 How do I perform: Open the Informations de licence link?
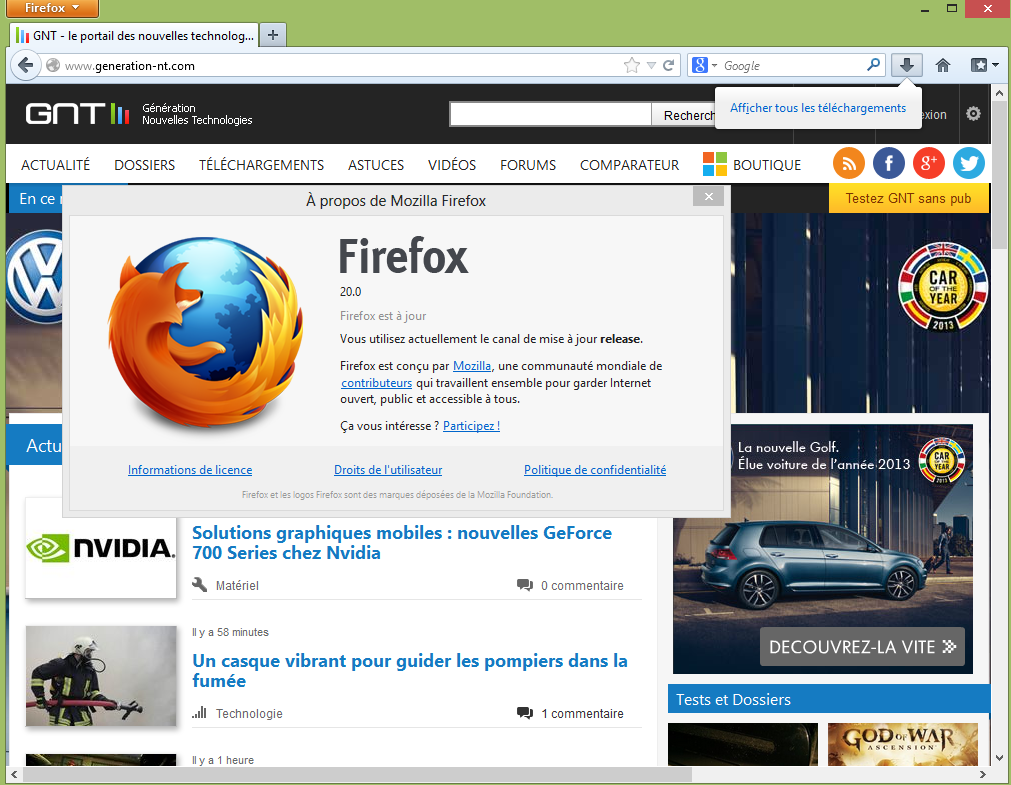pyautogui.click(x=190, y=470)
